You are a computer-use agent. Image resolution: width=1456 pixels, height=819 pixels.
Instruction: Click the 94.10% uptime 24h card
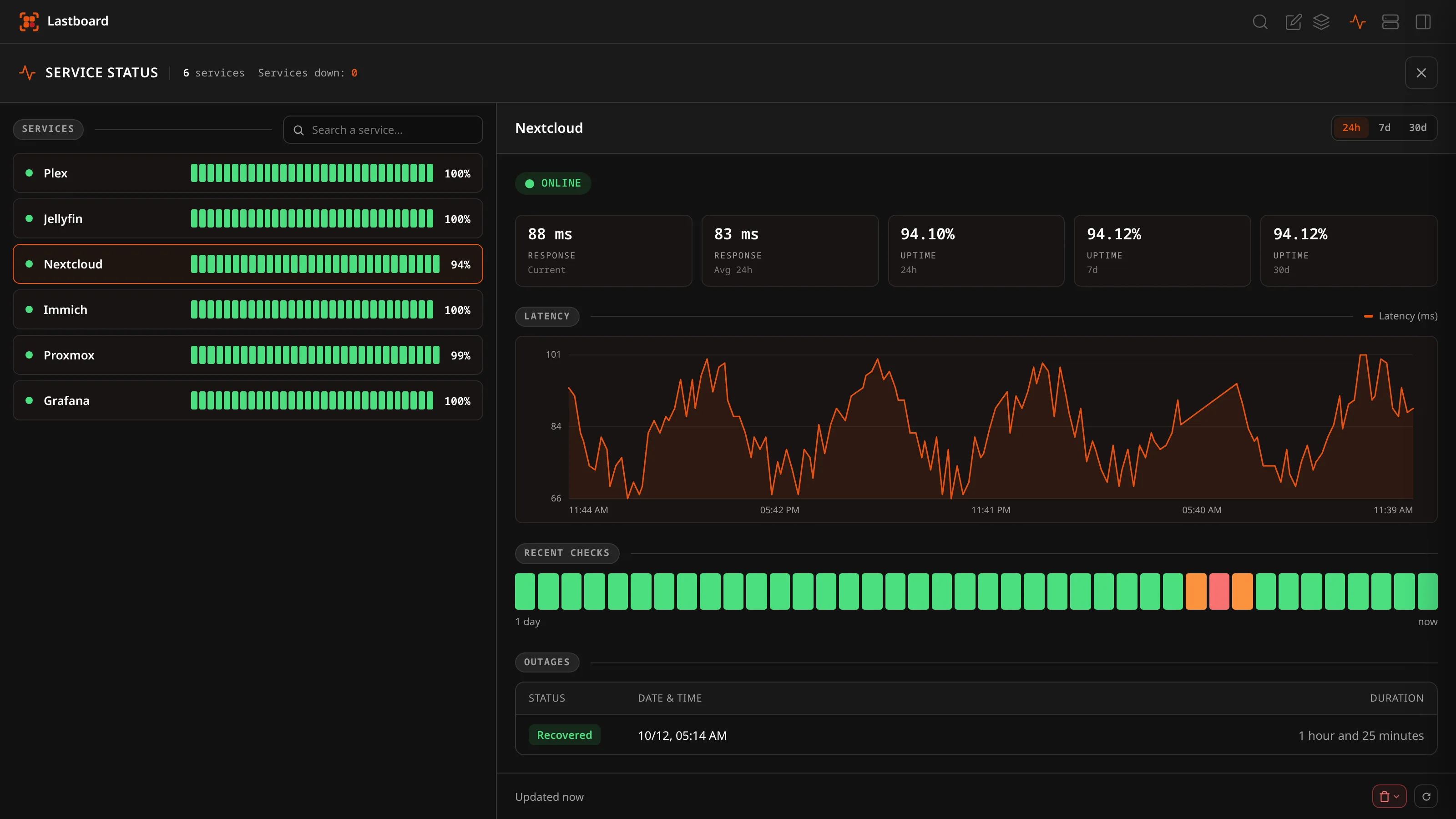[976, 250]
